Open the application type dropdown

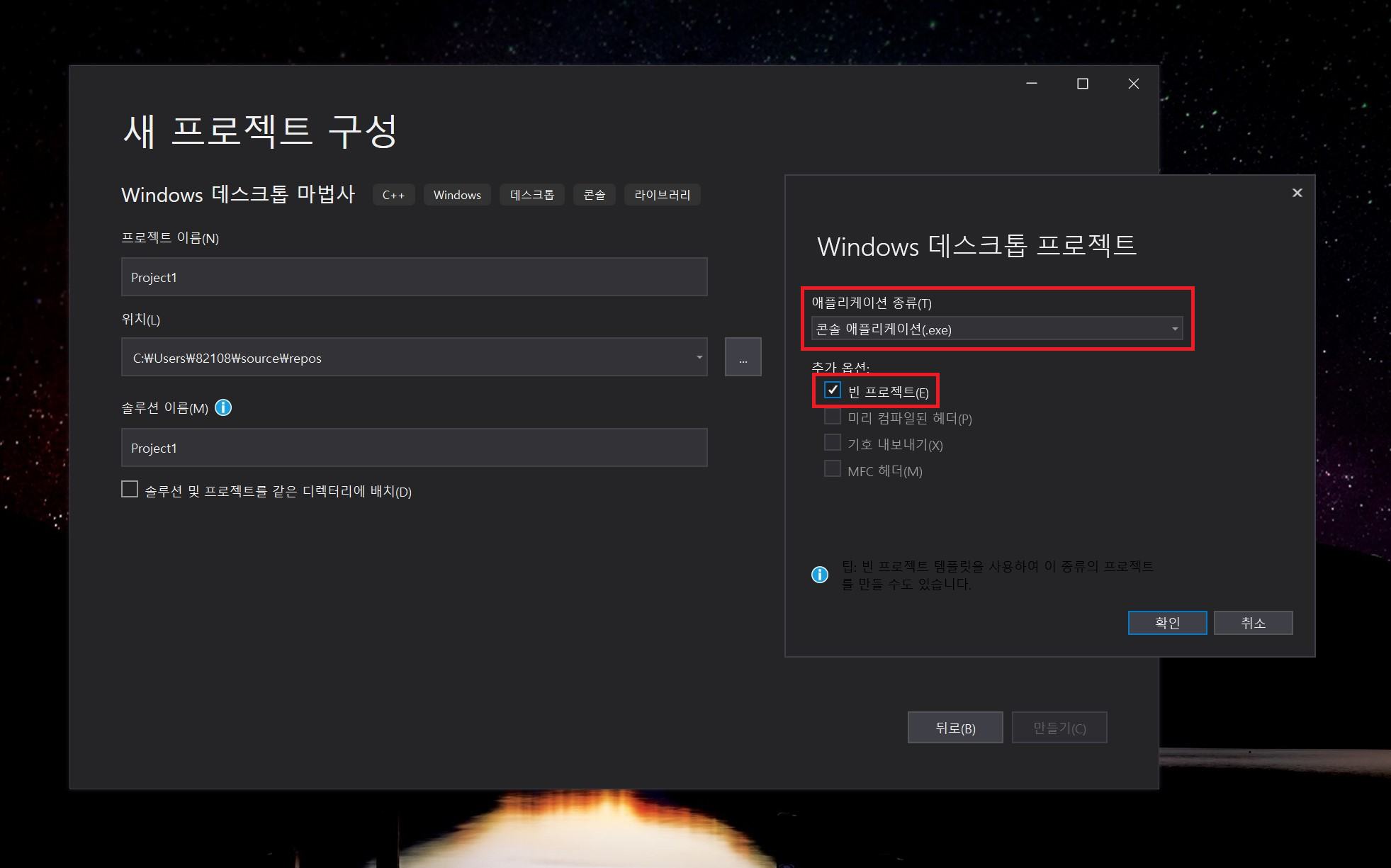pos(996,329)
